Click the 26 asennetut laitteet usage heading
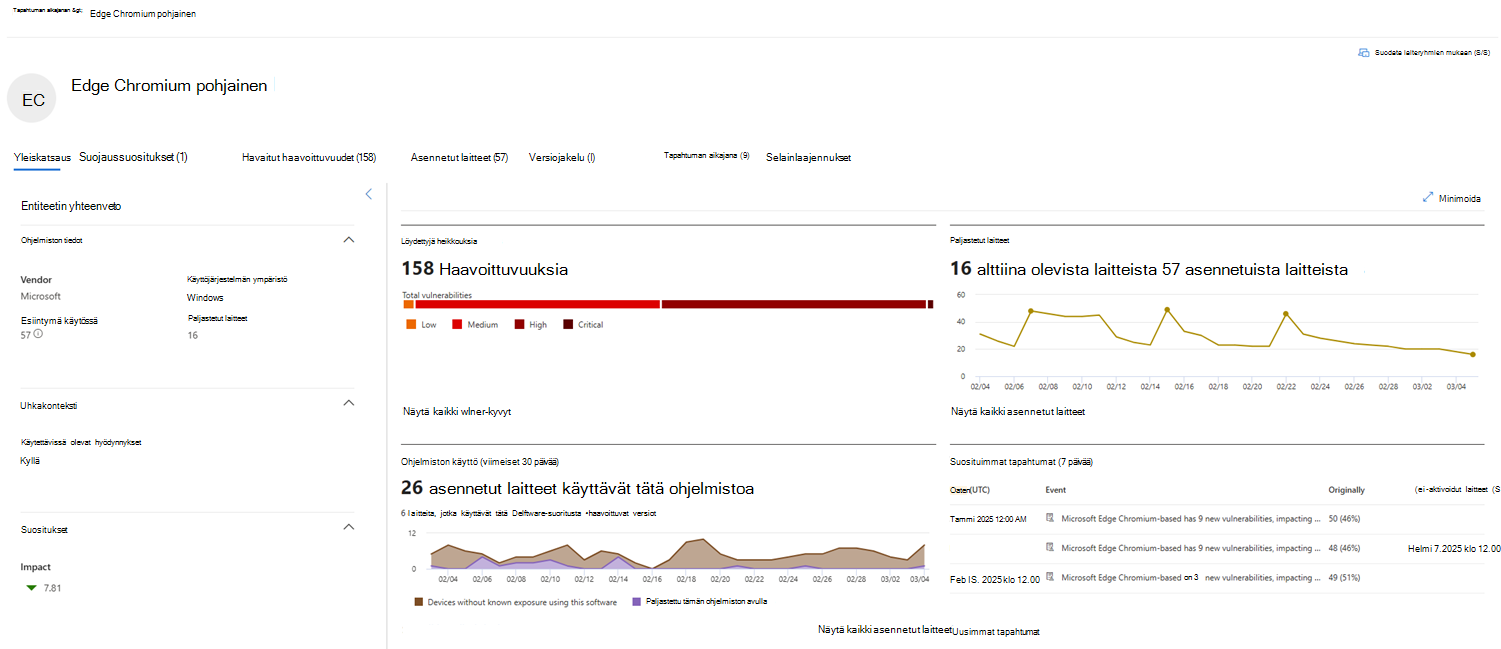 [577, 489]
